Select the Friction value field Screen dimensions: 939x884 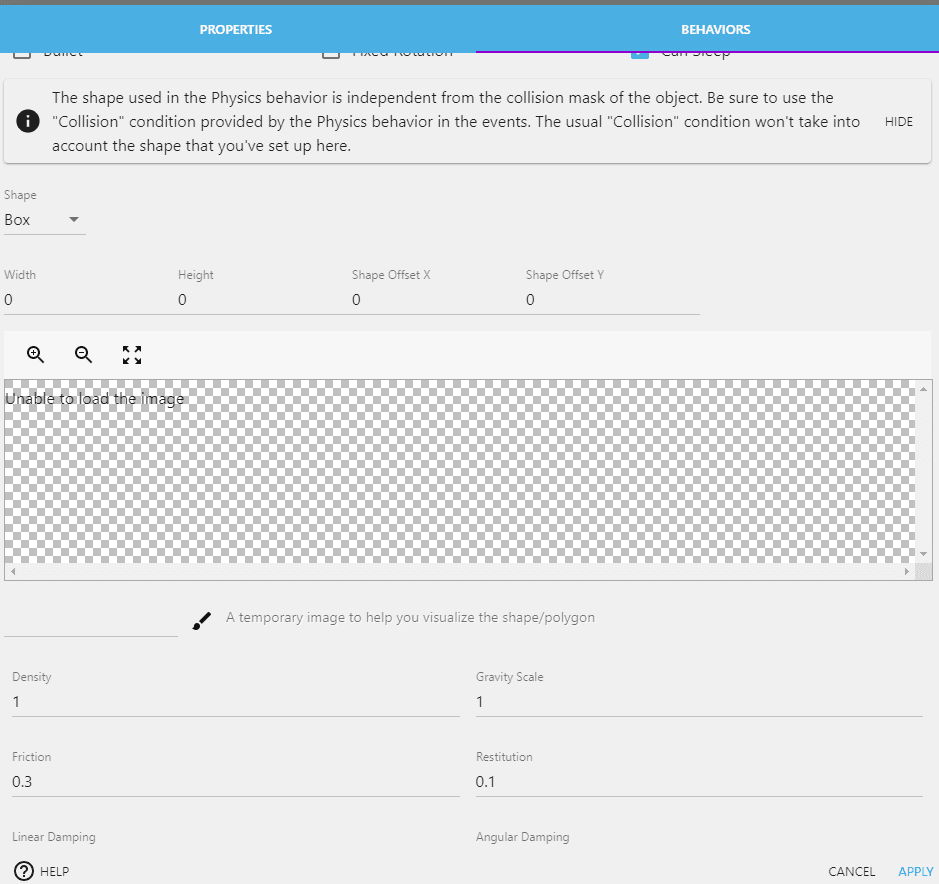(x=235, y=782)
